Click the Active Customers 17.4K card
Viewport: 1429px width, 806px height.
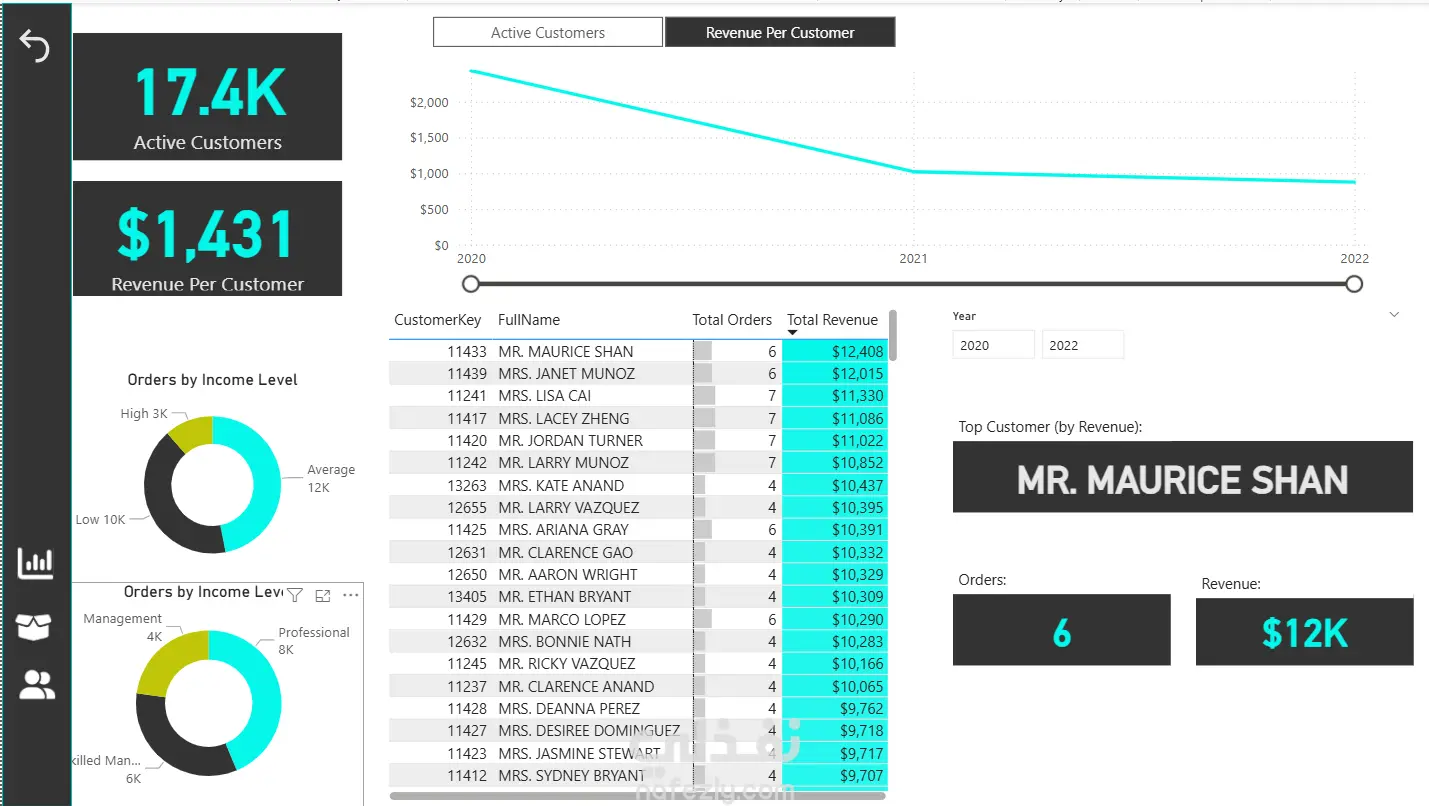(208, 96)
